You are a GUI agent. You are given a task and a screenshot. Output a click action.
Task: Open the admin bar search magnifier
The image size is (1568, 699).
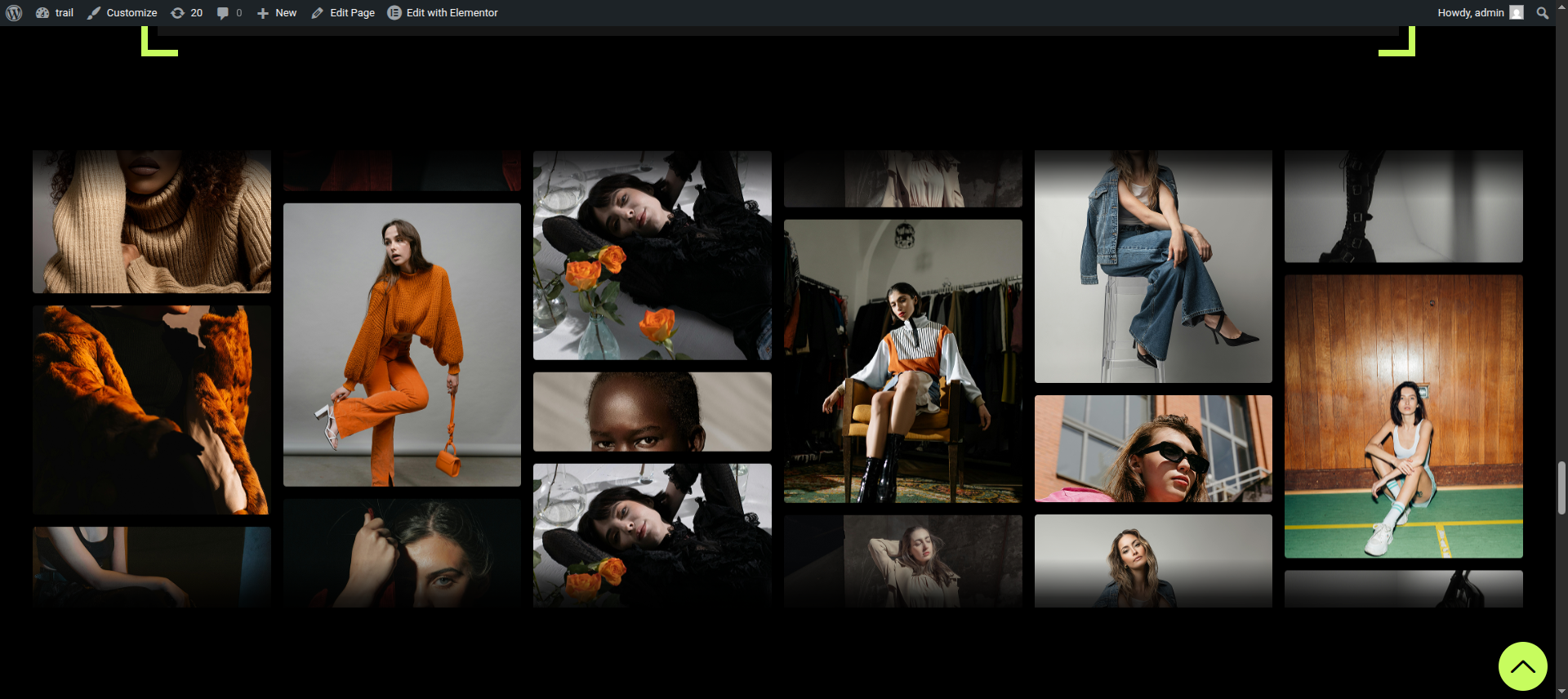pos(1542,13)
